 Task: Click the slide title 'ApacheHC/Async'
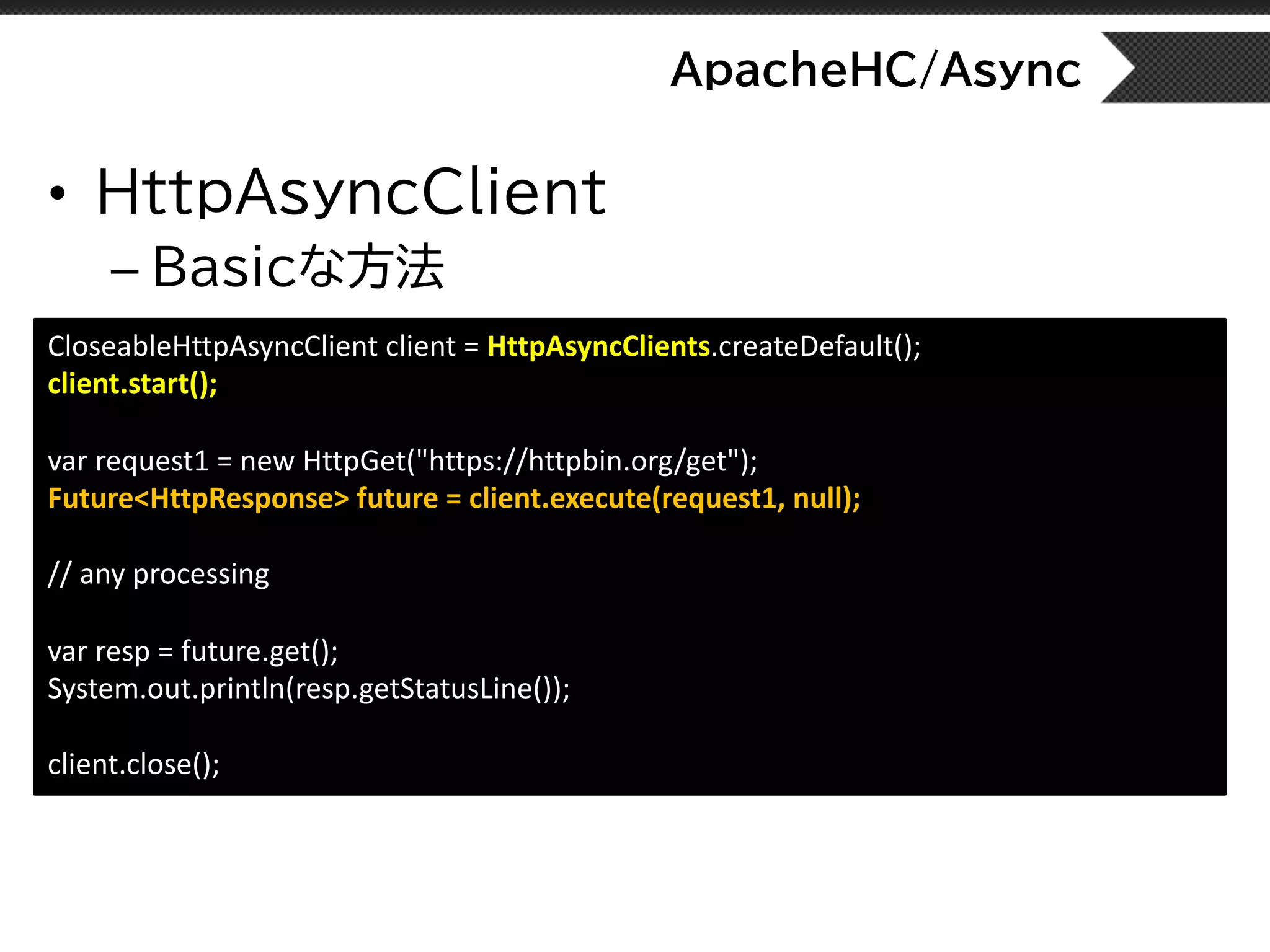pyautogui.click(x=876, y=70)
